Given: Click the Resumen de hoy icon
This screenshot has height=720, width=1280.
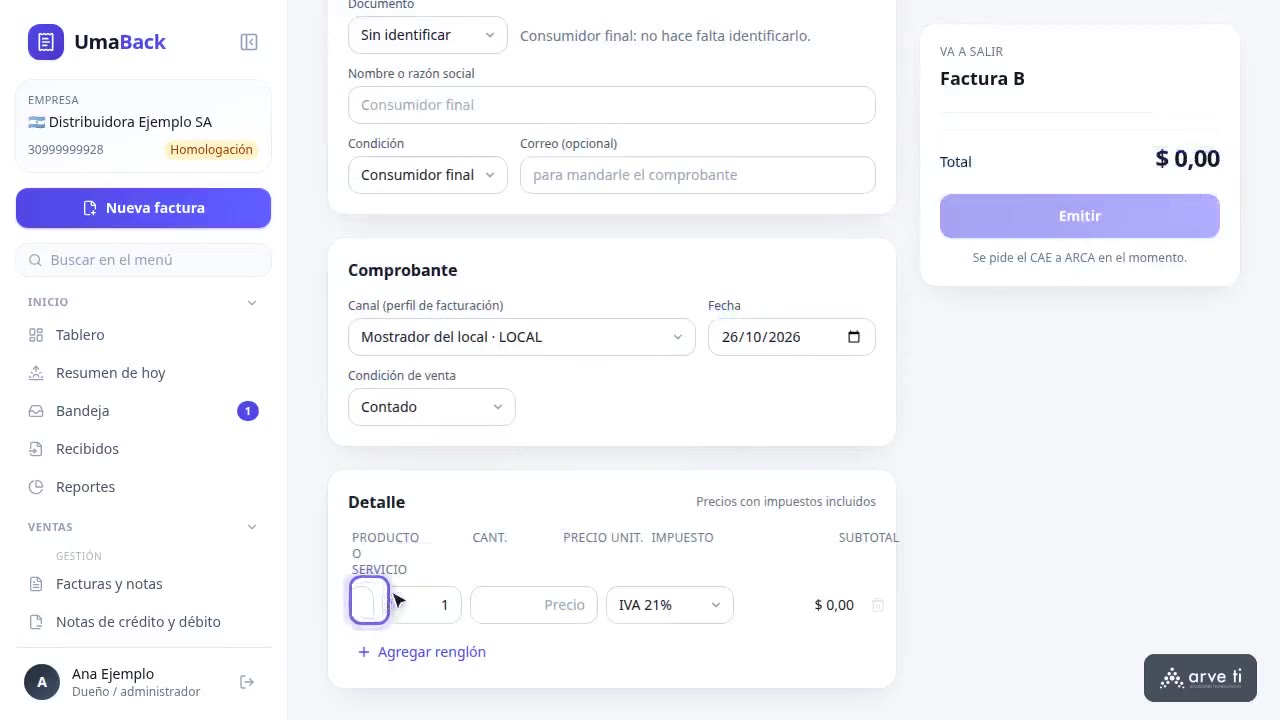Looking at the screenshot, I should [x=36, y=373].
